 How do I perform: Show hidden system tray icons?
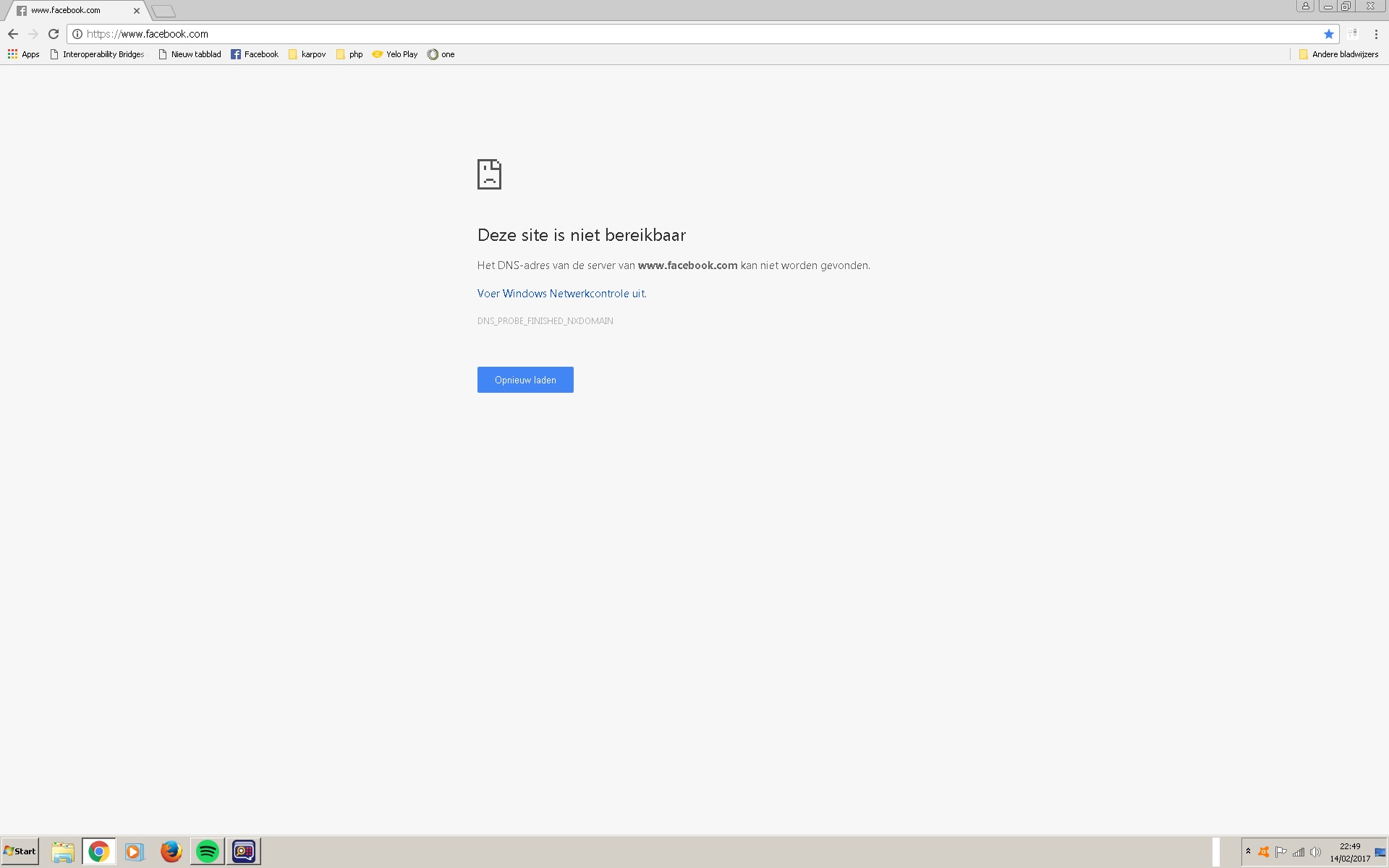pyautogui.click(x=1248, y=851)
